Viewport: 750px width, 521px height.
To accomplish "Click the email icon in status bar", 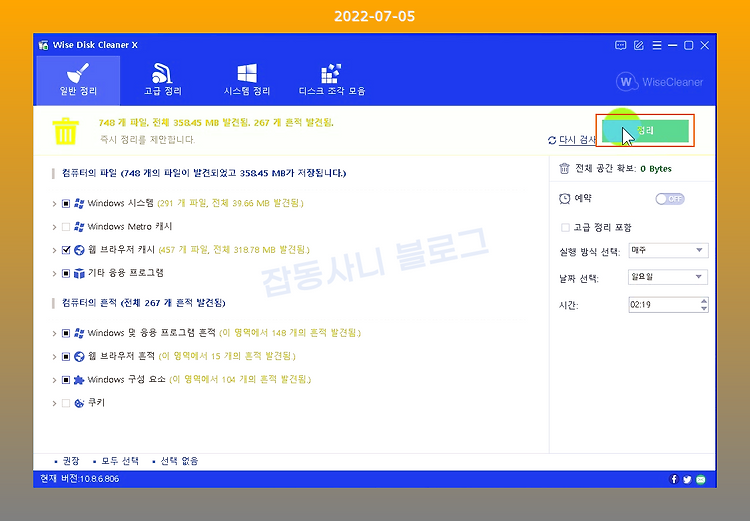I will pos(701,479).
